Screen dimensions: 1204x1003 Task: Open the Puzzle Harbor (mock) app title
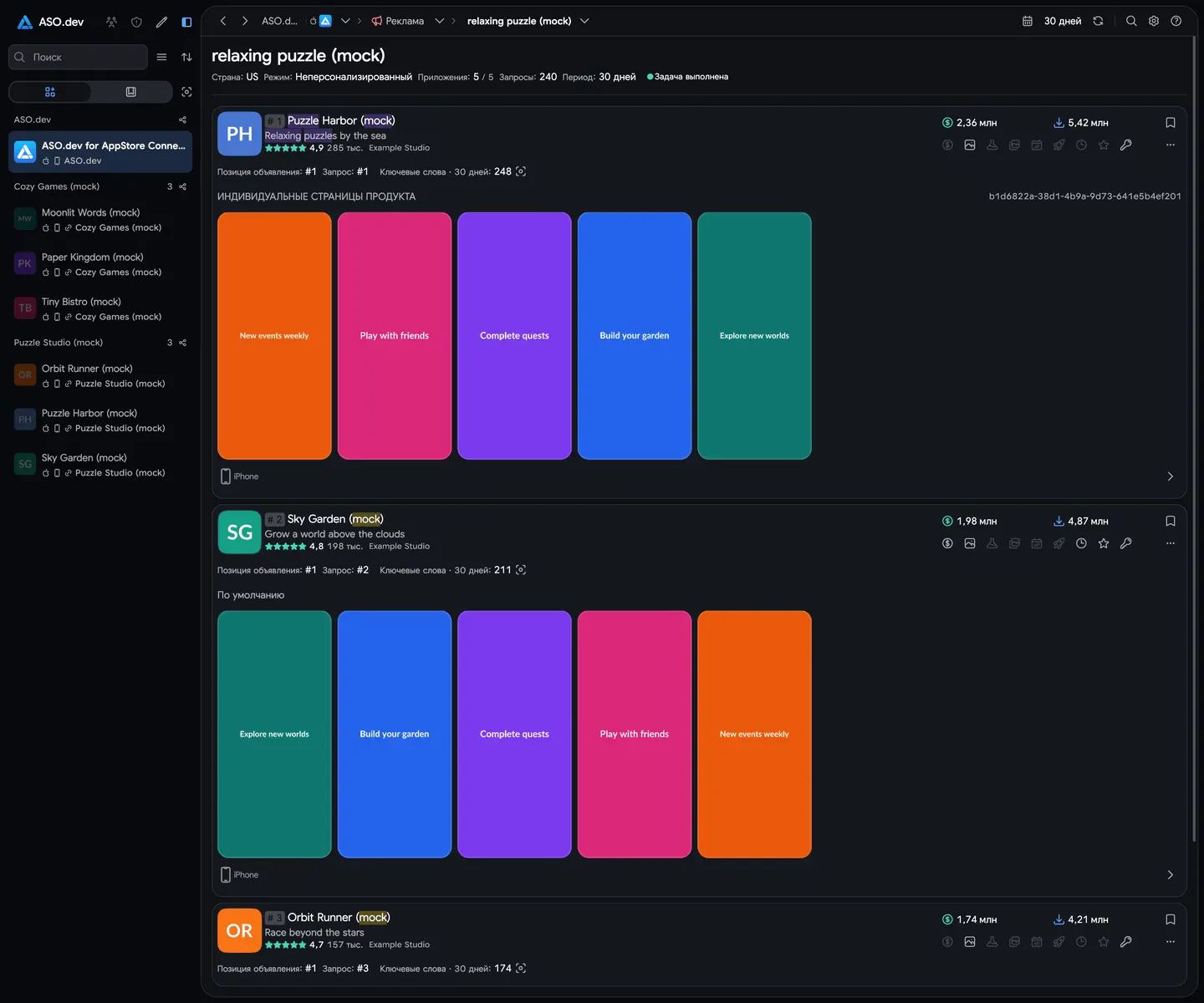(341, 120)
